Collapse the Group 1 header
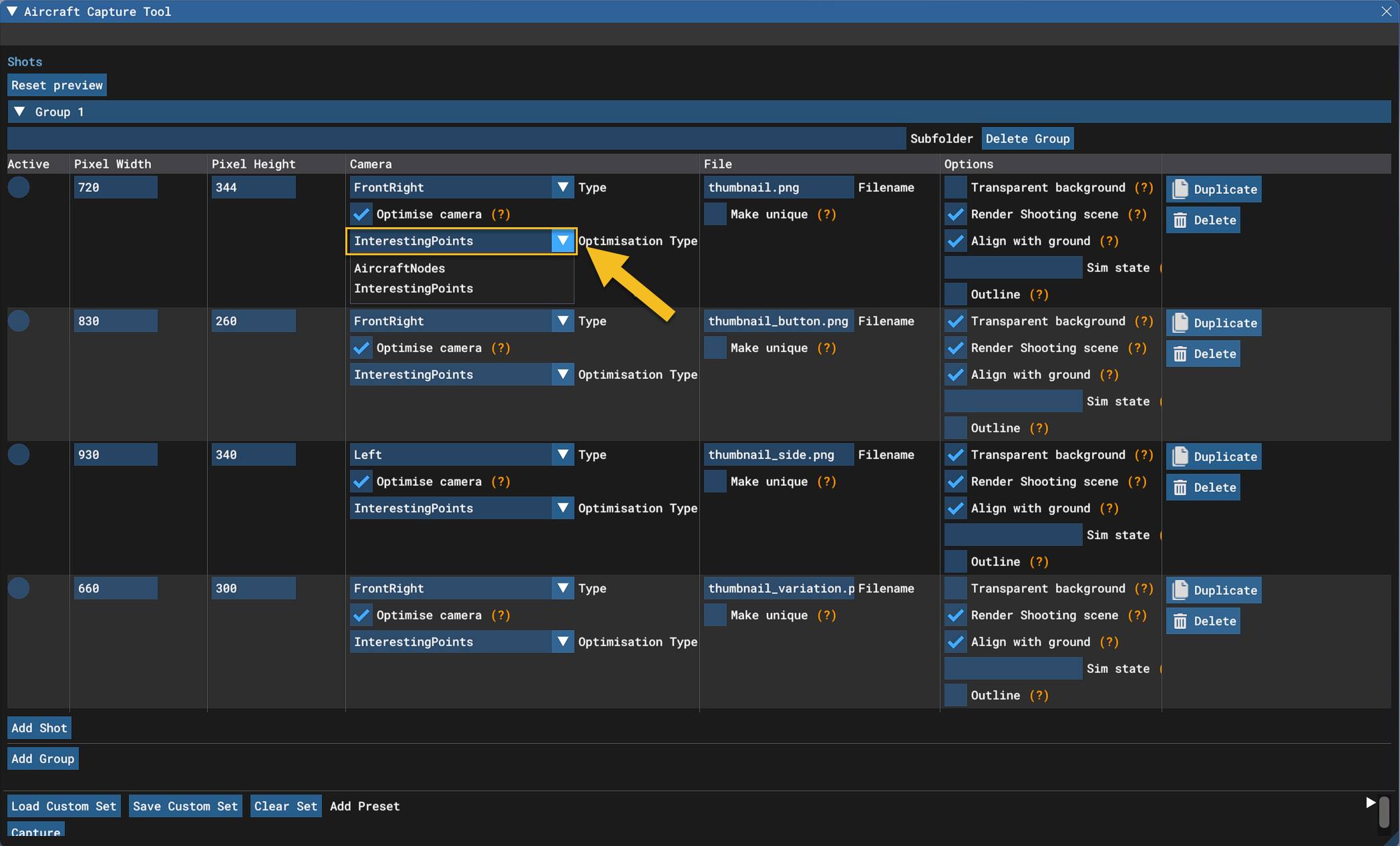This screenshot has height=846, width=1400. [20, 112]
